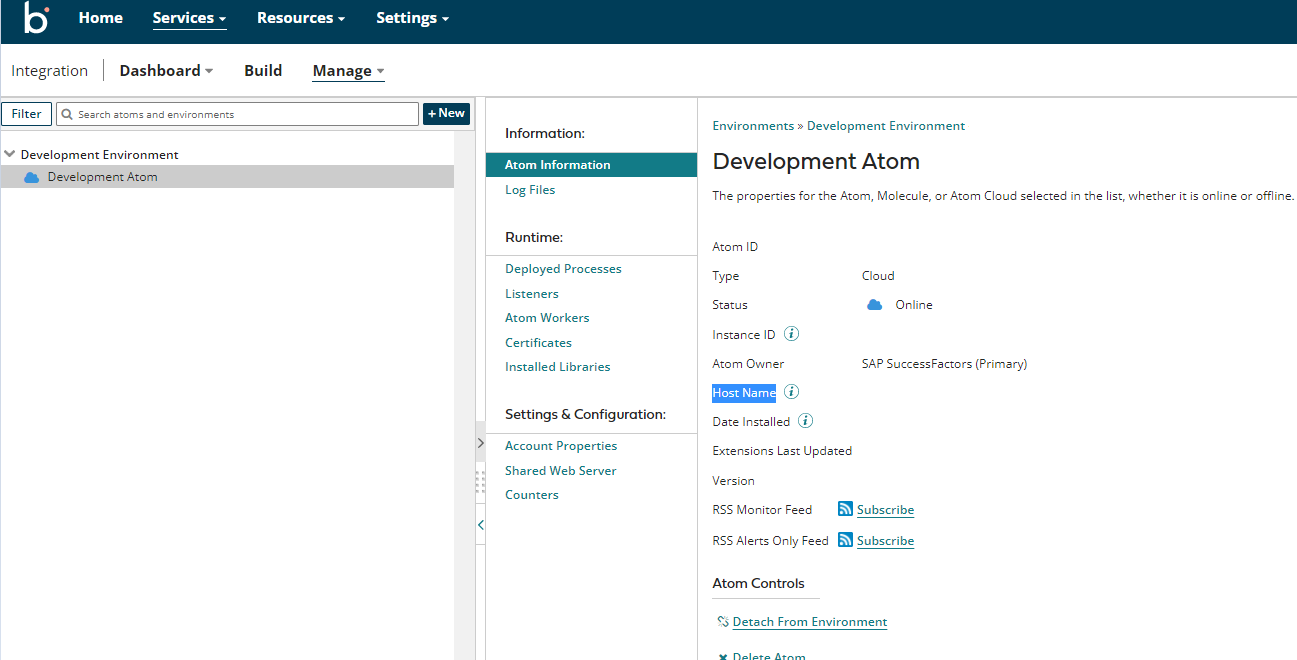
Task: Open the Manage dropdown menu
Action: point(348,71)
